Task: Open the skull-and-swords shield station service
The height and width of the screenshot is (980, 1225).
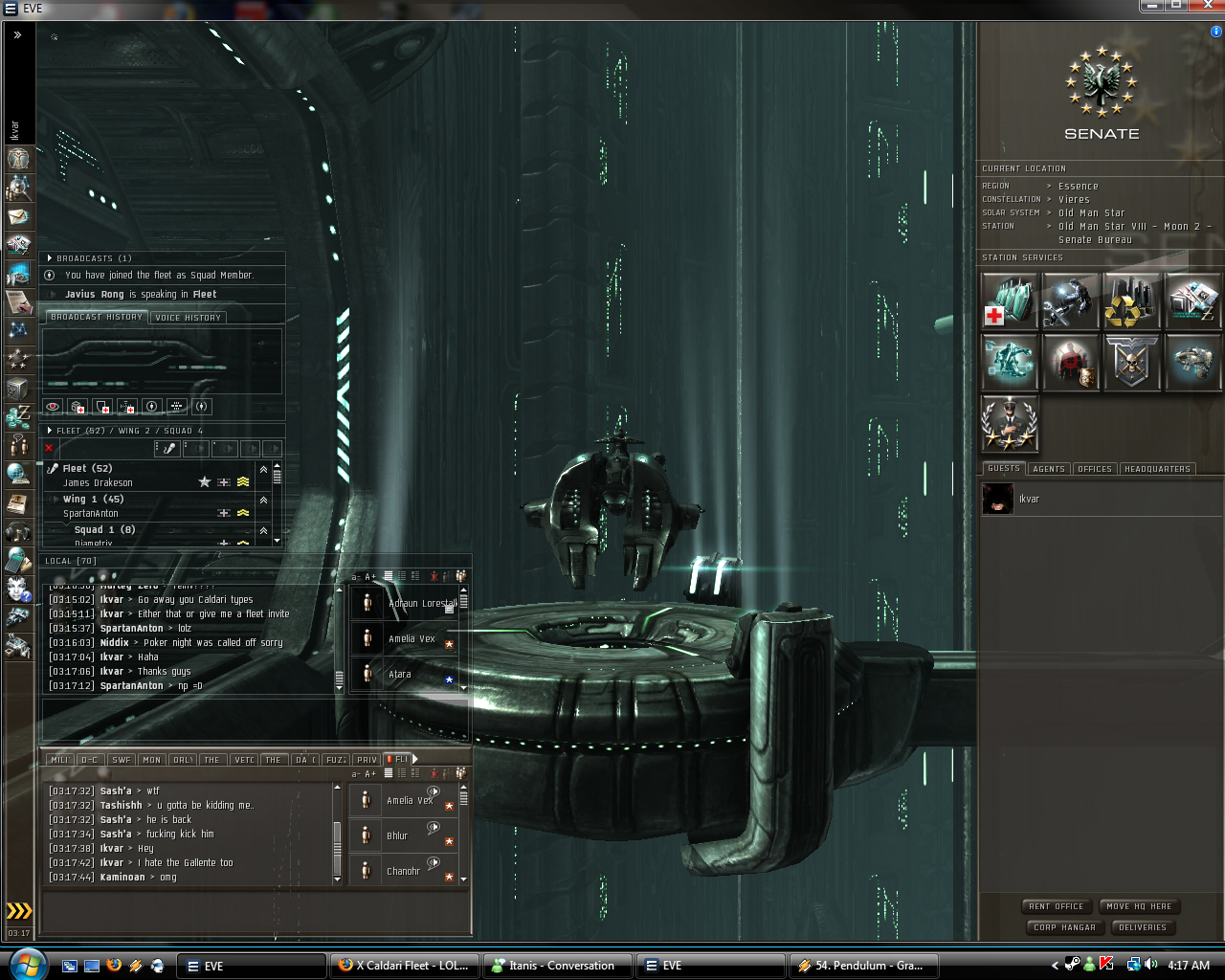Action: pyautogui.click(x=1131, y=362)
